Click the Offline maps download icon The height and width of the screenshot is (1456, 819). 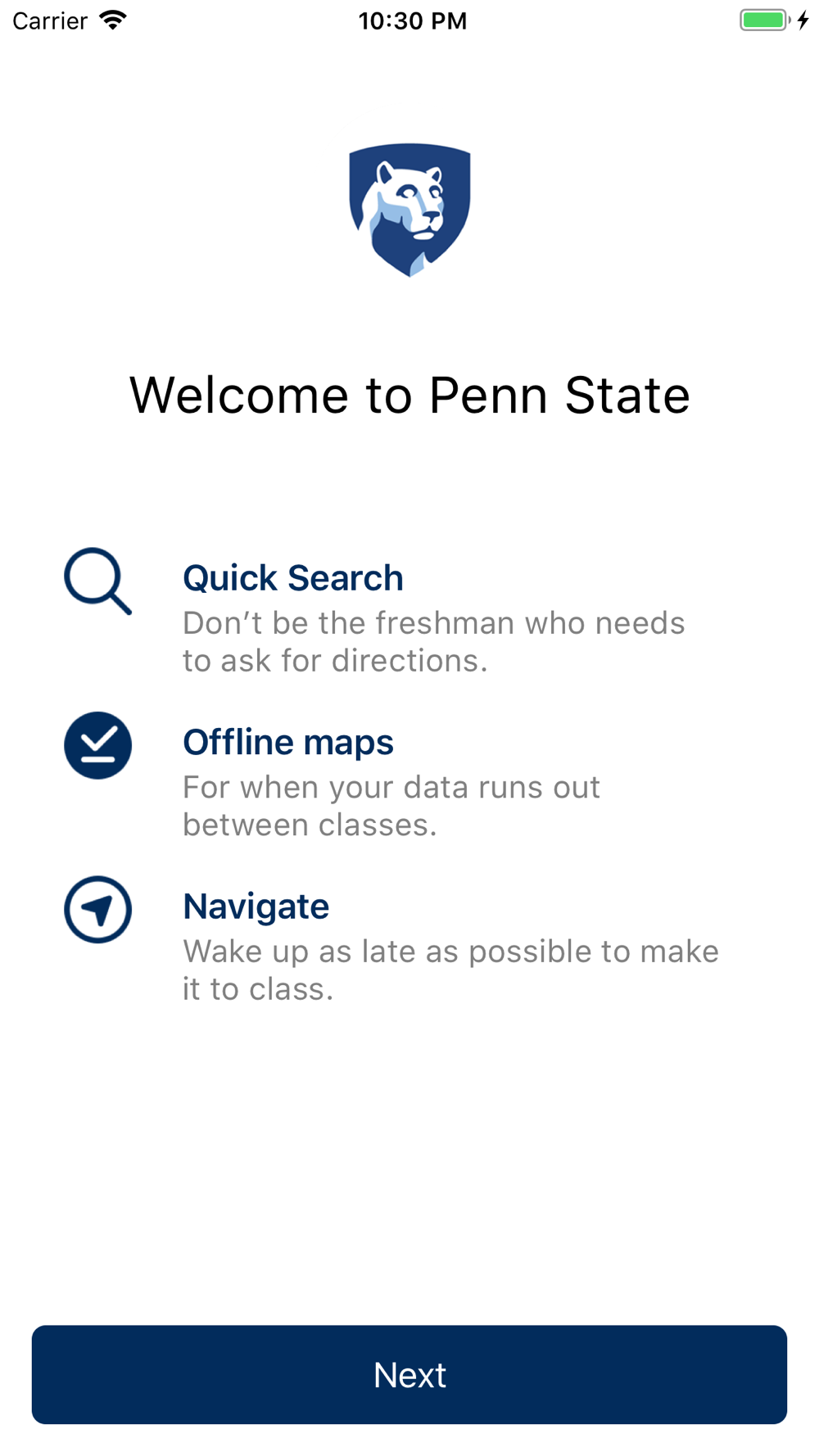click(98, 745)
